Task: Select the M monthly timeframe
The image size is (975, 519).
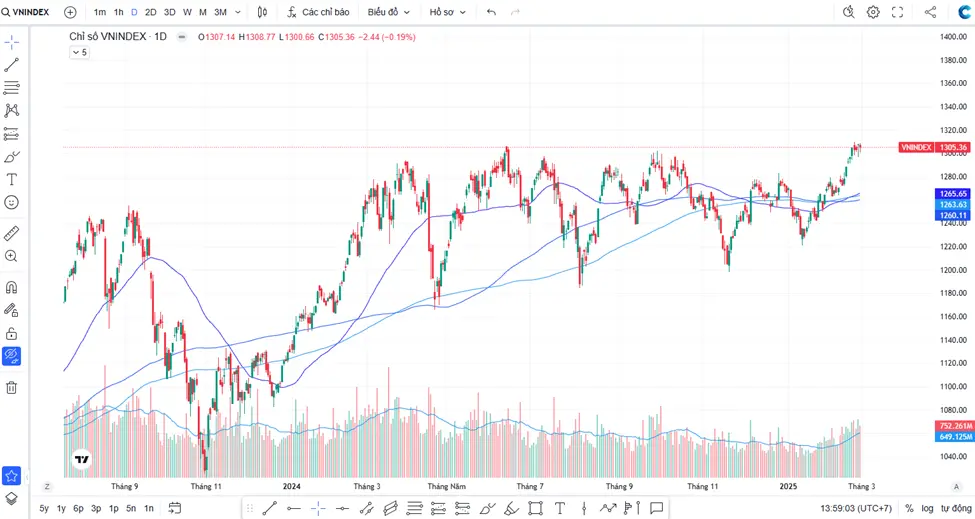Action: [x=203, y=12]
